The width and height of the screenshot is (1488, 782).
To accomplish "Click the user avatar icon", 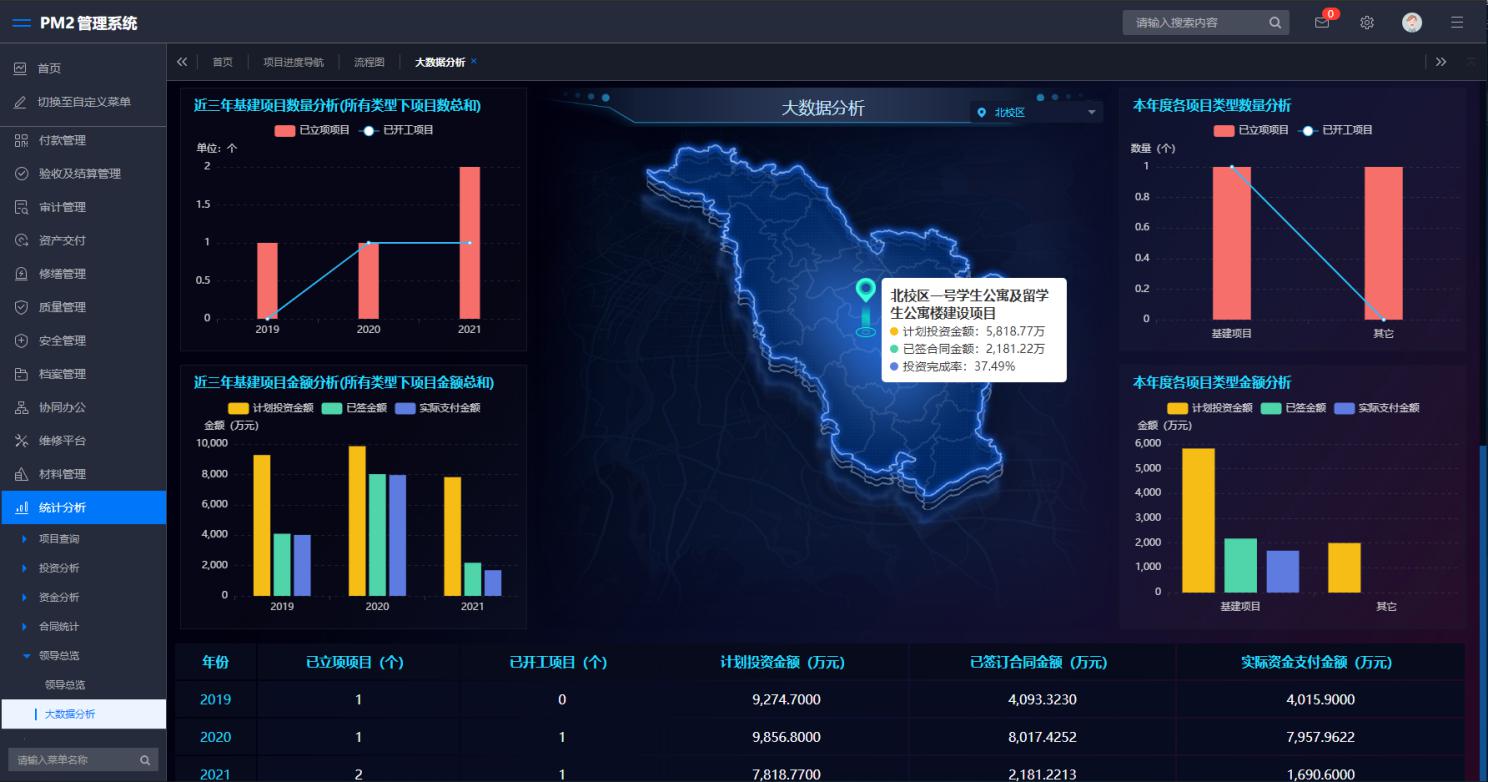I will 1412,23.
